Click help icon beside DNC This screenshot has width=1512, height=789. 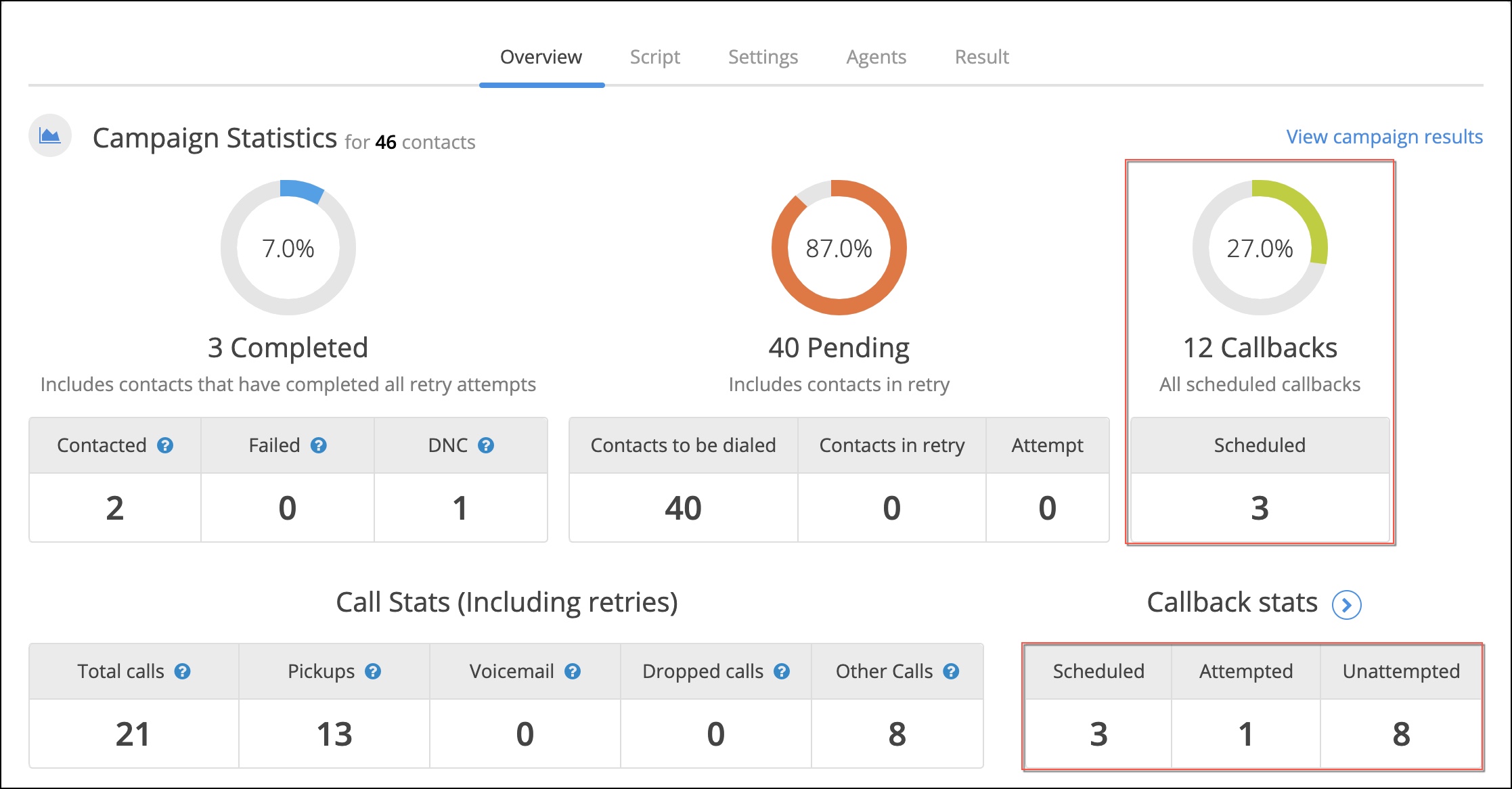(486, 445)
